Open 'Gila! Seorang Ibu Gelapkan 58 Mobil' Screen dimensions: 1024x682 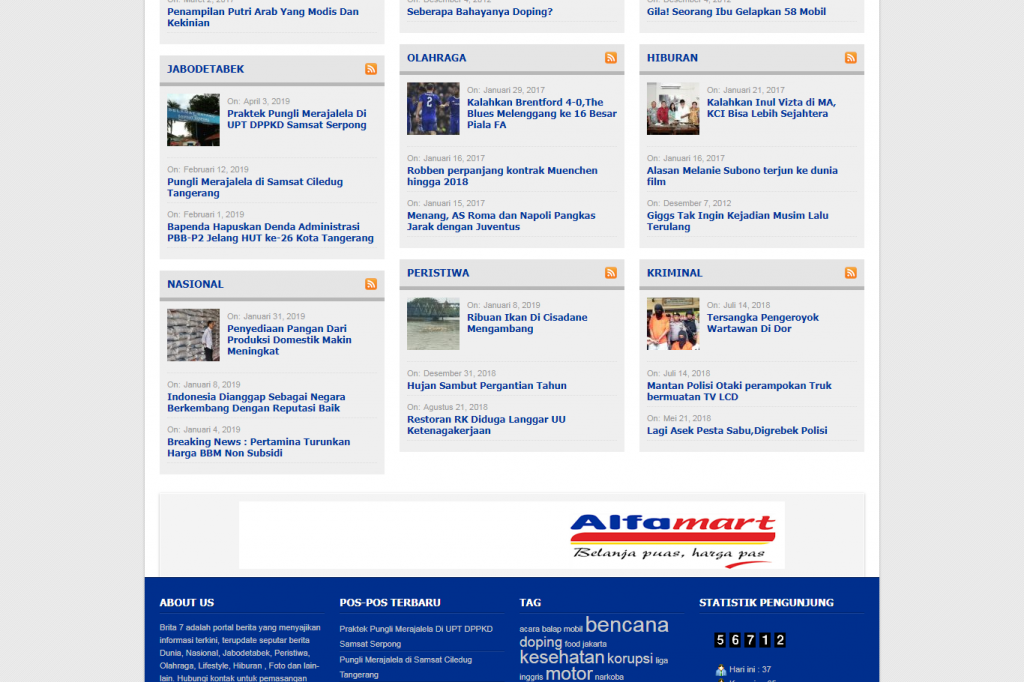[x=736, y=12]
